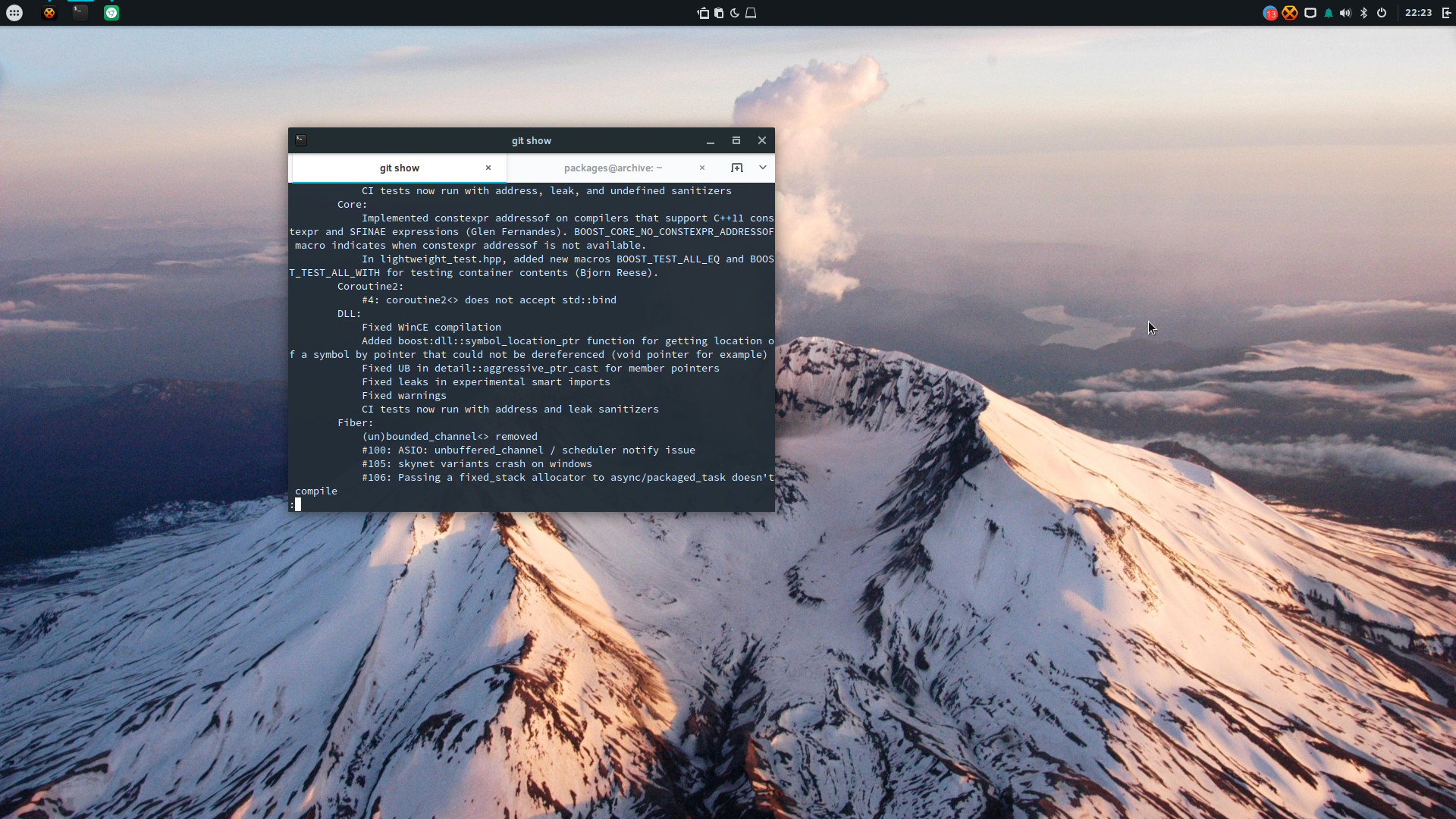Minimize the git show terminal window

pyautogui.click(x=711, y=141)
